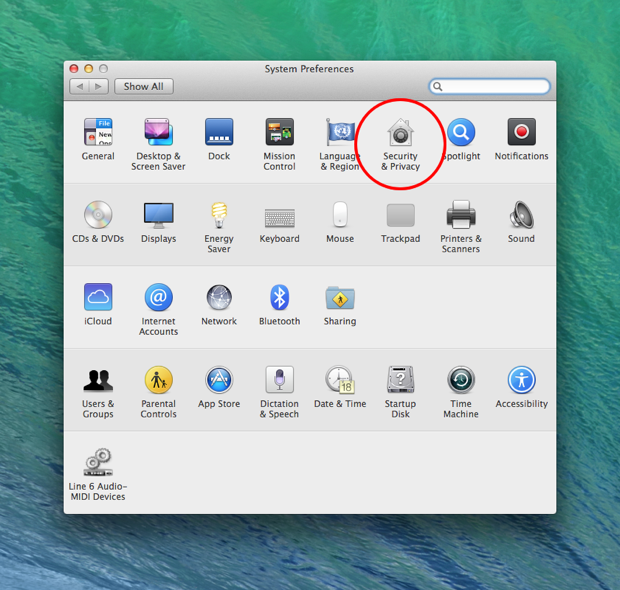Close the System Preferences window
620x590 pixels.
[74, 68]
